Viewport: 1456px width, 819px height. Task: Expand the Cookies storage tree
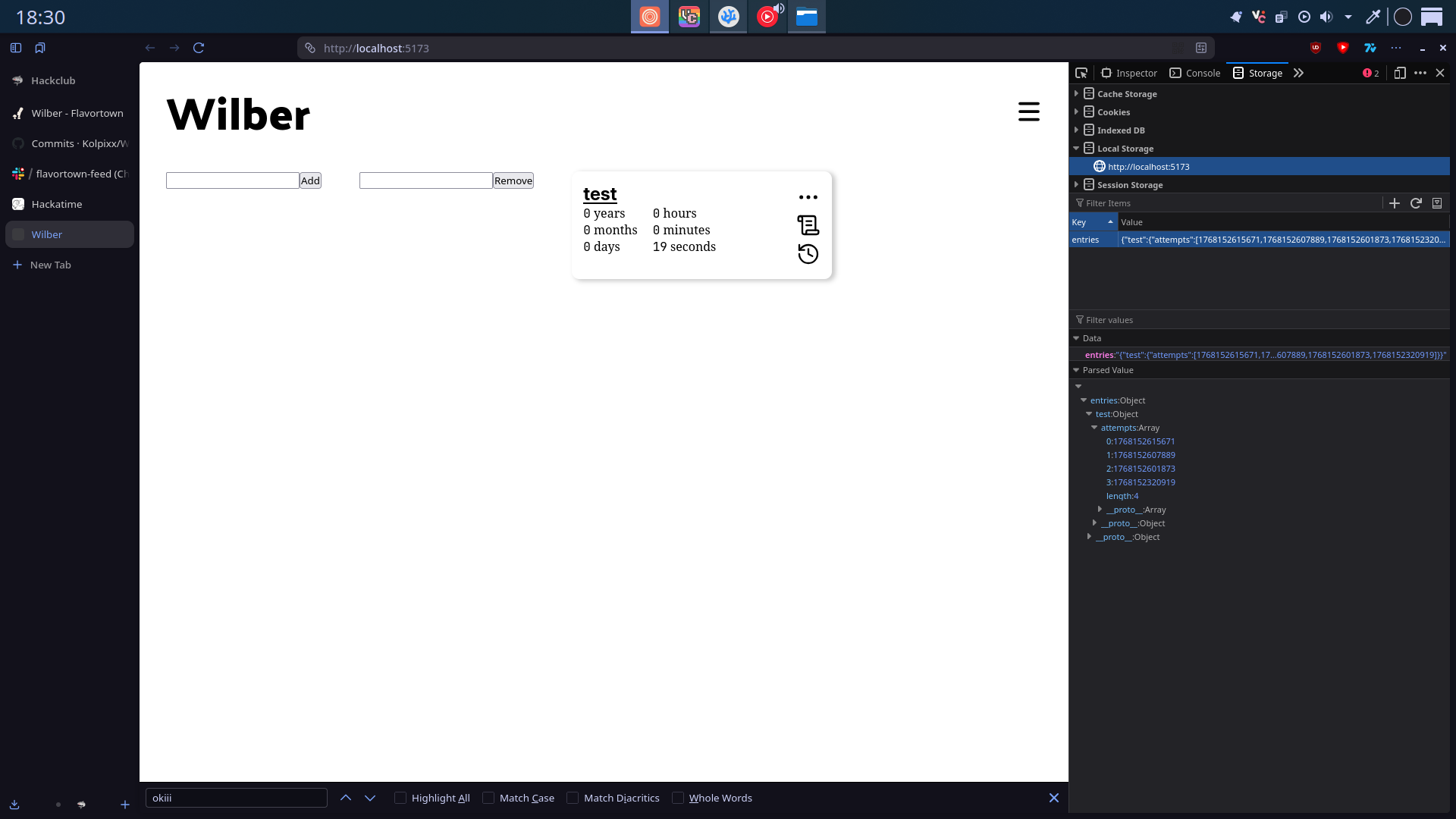pyautogui.click(x=1076, y=112)
